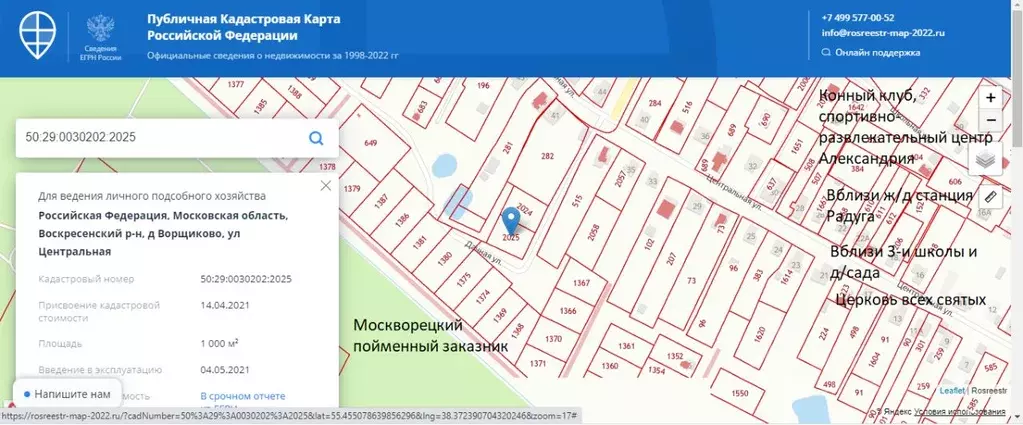Click the cadastral number value 50:29:0030202:2025
The height and width of the screenshot is (425, 1023).
click(246, 279)
